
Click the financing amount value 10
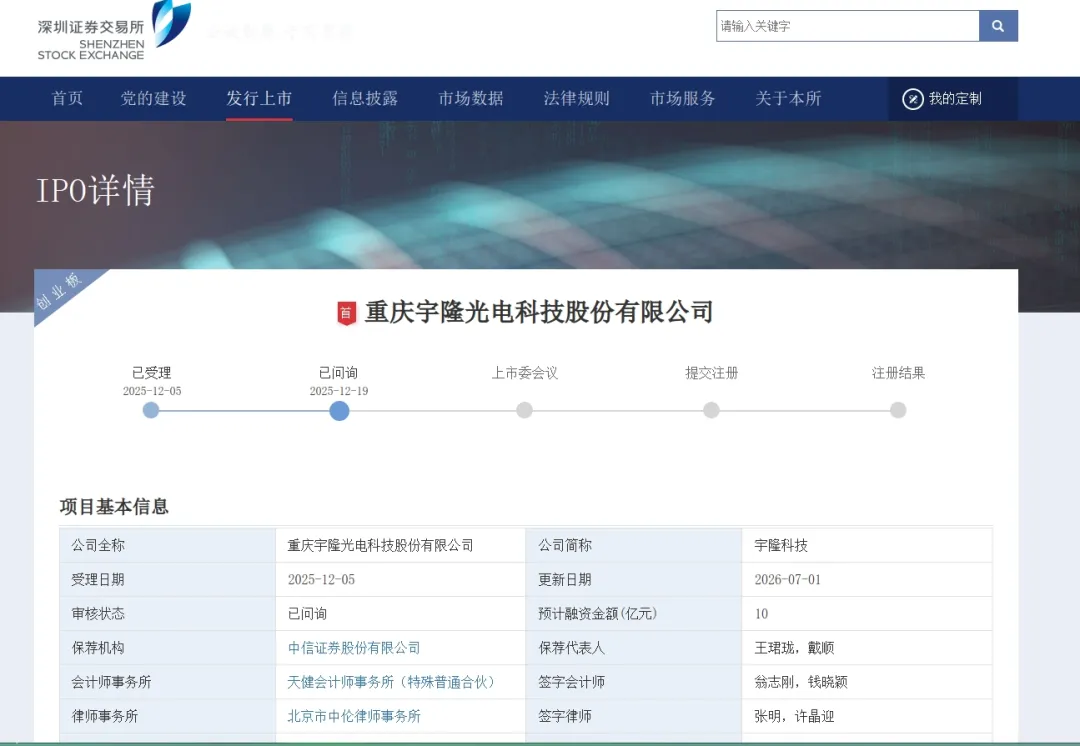[x=761, y=614]
